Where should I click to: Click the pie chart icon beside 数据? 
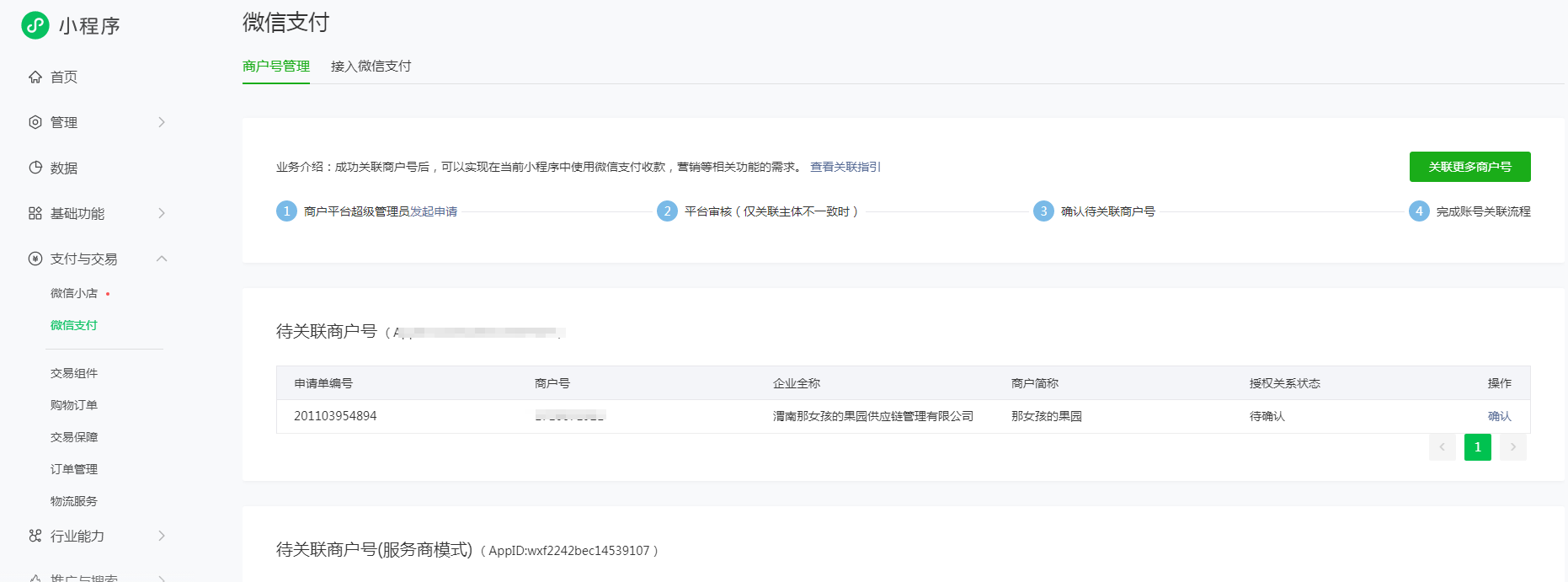pyautogui.click(x=35, y=168)
